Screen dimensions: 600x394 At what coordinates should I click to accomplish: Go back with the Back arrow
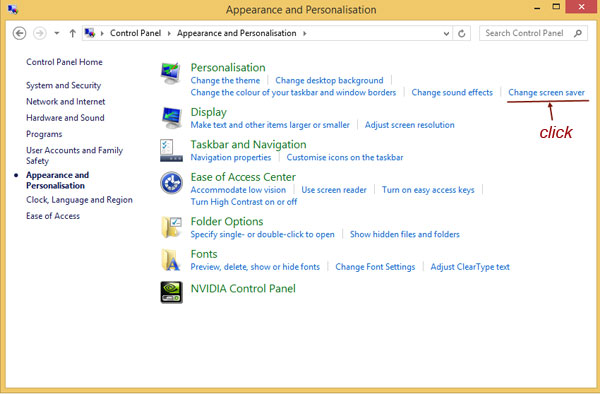tap(20, 33)
